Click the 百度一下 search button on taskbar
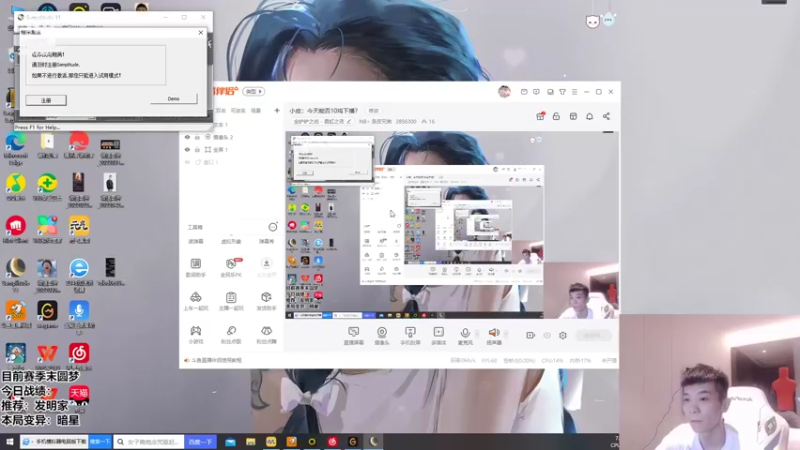This screenshot has height=450, width=800. 200,442
